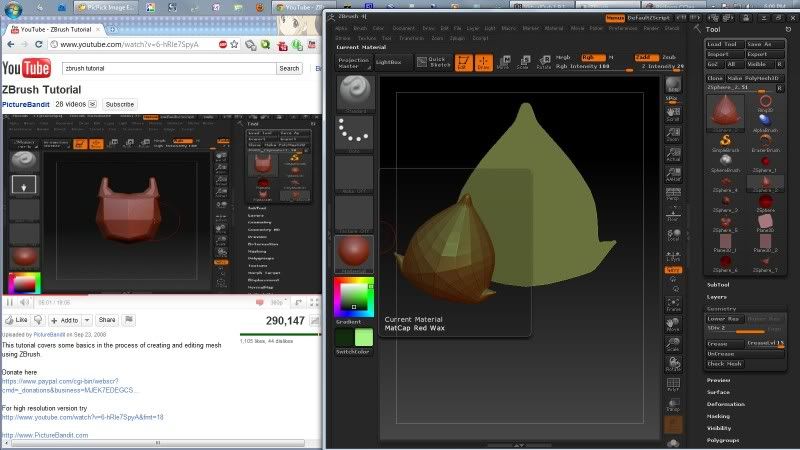Click the Actual size icon in right shelf
800x450 pixels.
click(673, 154)
